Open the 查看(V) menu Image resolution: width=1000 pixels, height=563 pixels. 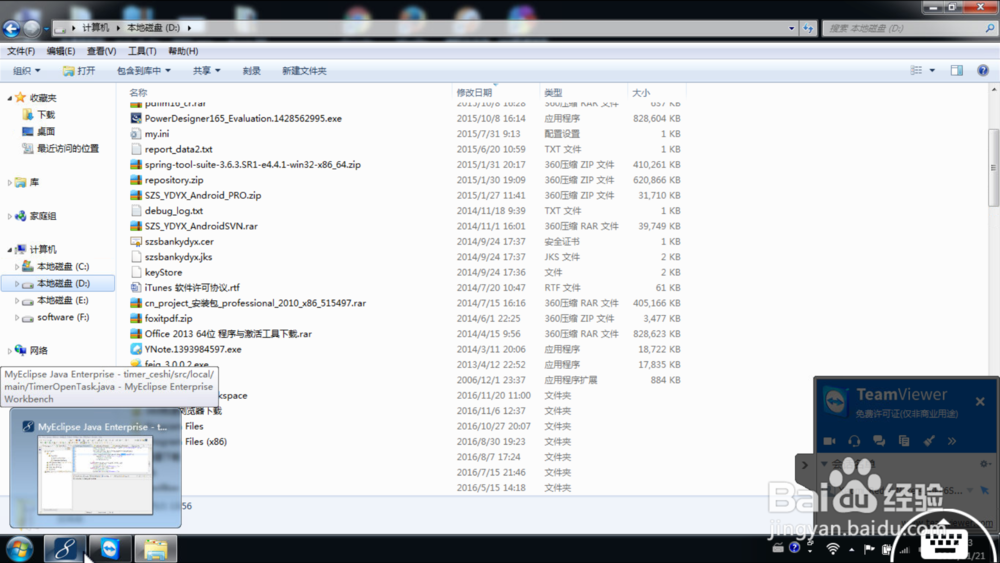tap(101, 51)
